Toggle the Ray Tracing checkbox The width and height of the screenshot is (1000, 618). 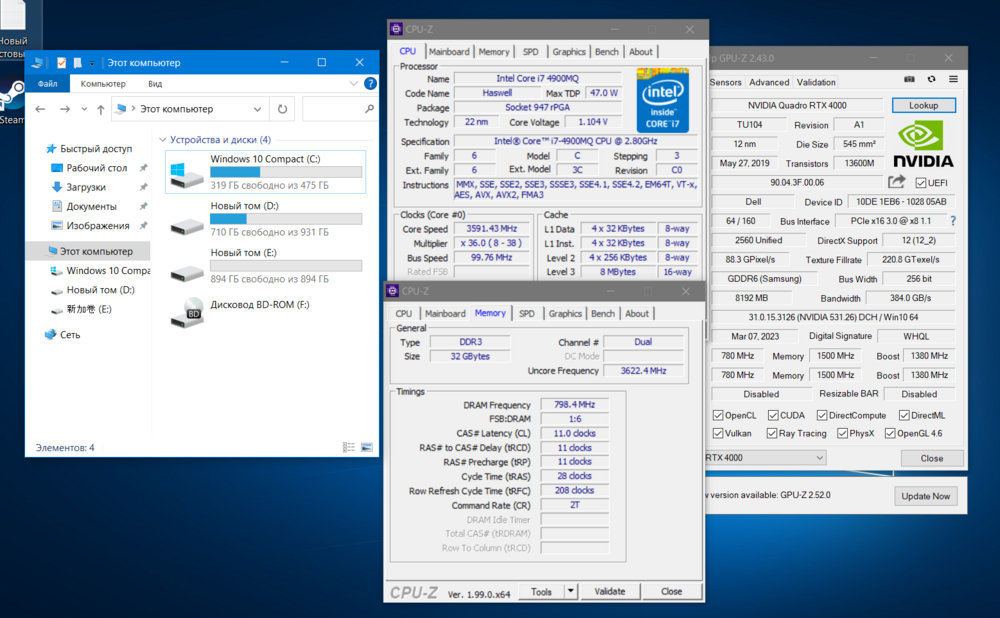pyautogui.click(x=773, y=433)
